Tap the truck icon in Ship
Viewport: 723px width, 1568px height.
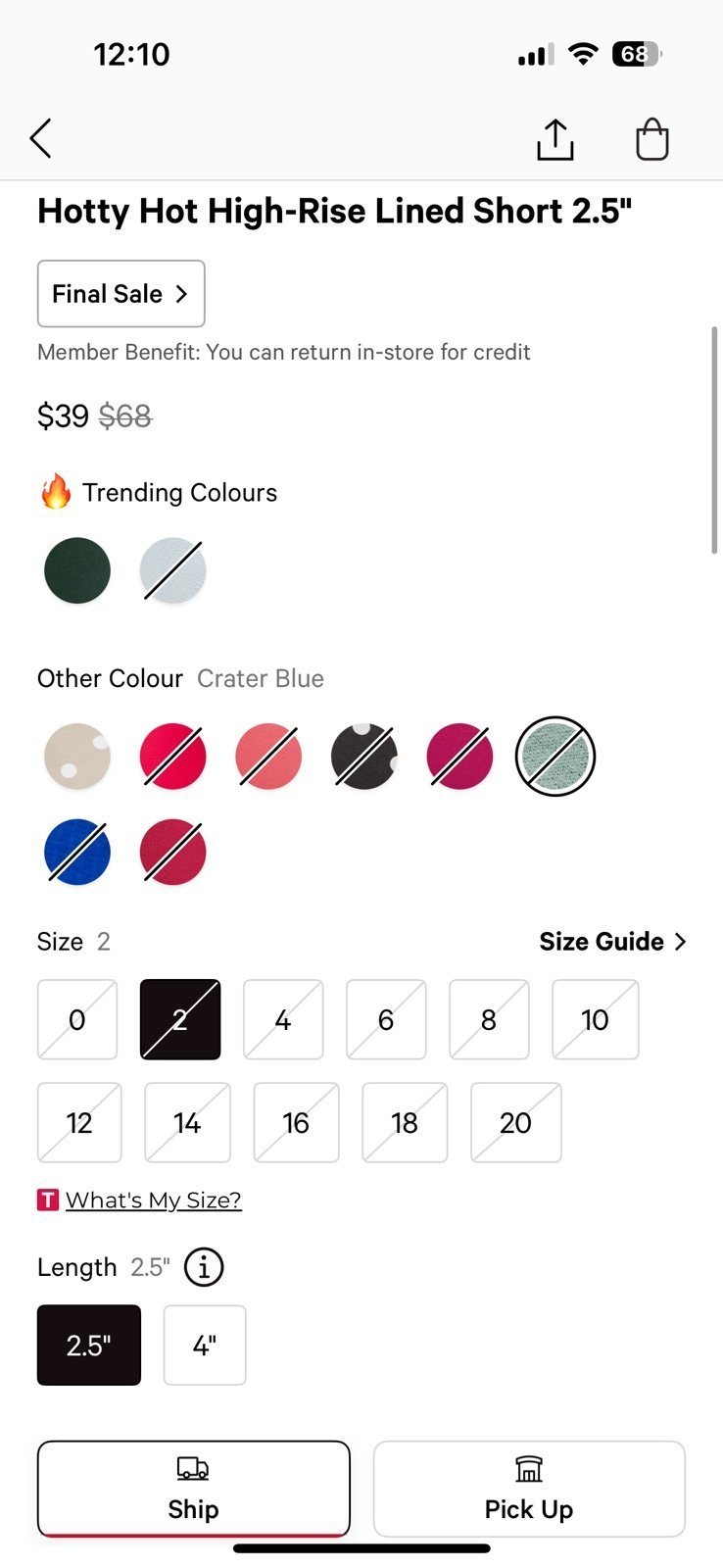[x=193, y=1468]
